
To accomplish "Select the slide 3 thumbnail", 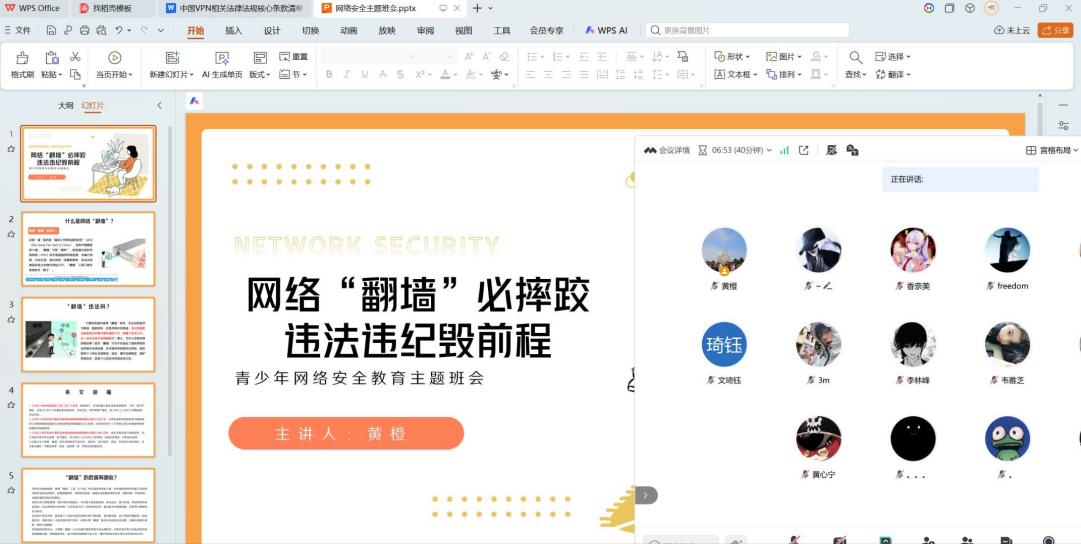I will [x=89, y=334].
